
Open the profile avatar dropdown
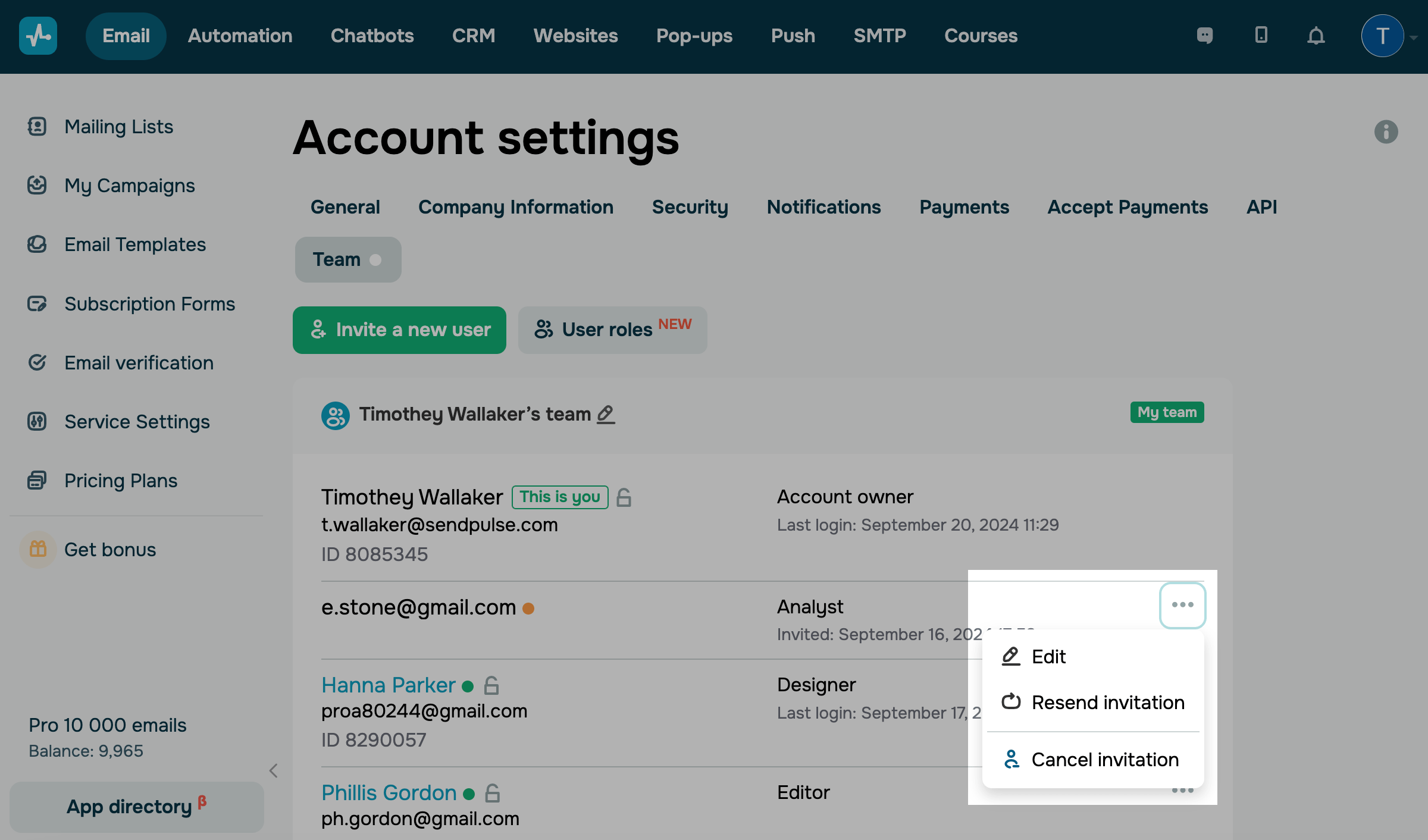tap(1383, 36)
